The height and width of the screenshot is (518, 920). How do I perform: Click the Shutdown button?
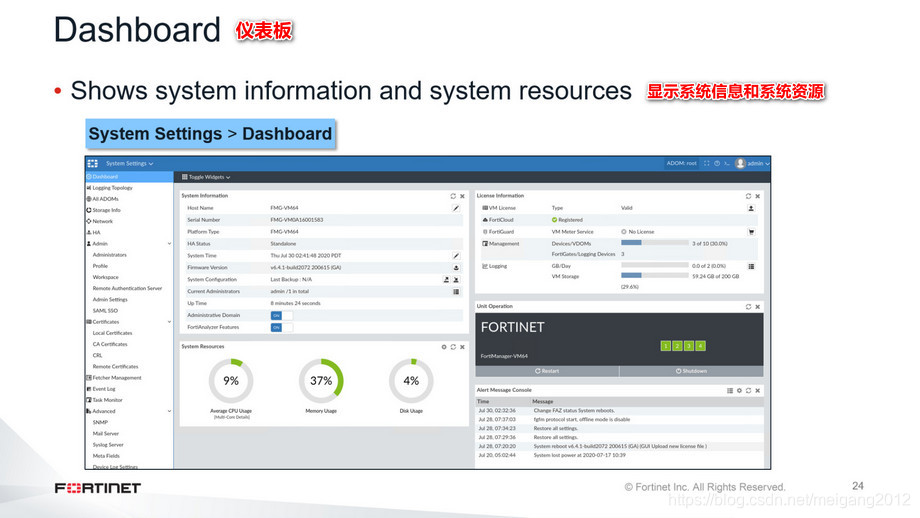[691, 371]
